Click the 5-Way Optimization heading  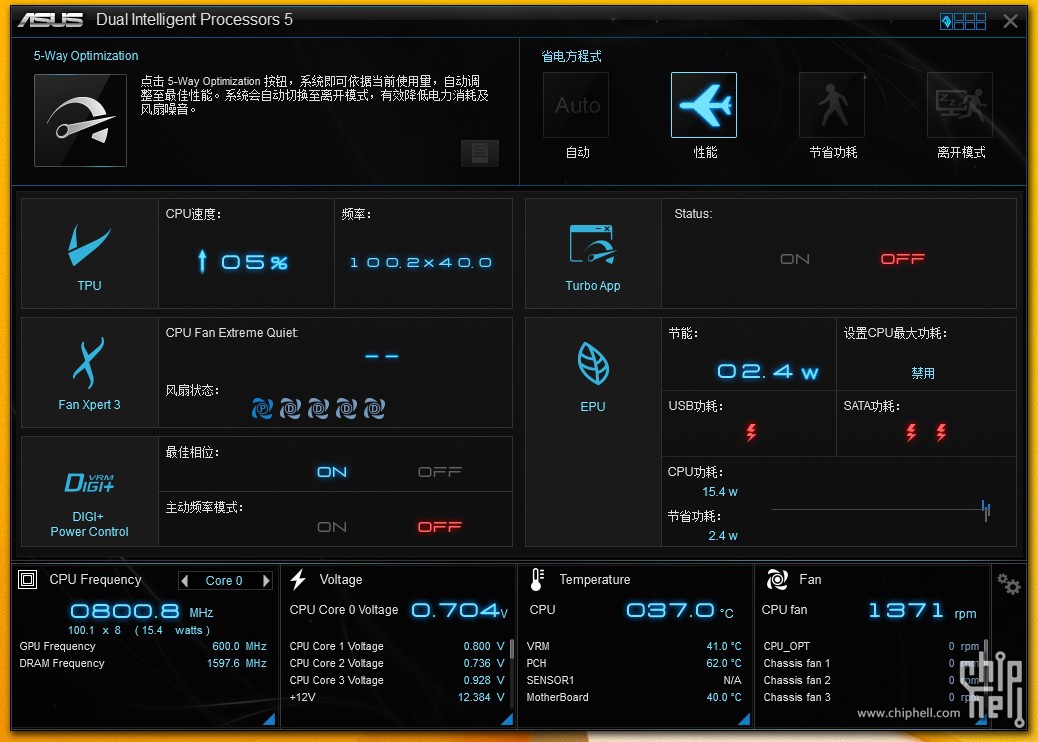pyautogui.click(x=86, y=56)
